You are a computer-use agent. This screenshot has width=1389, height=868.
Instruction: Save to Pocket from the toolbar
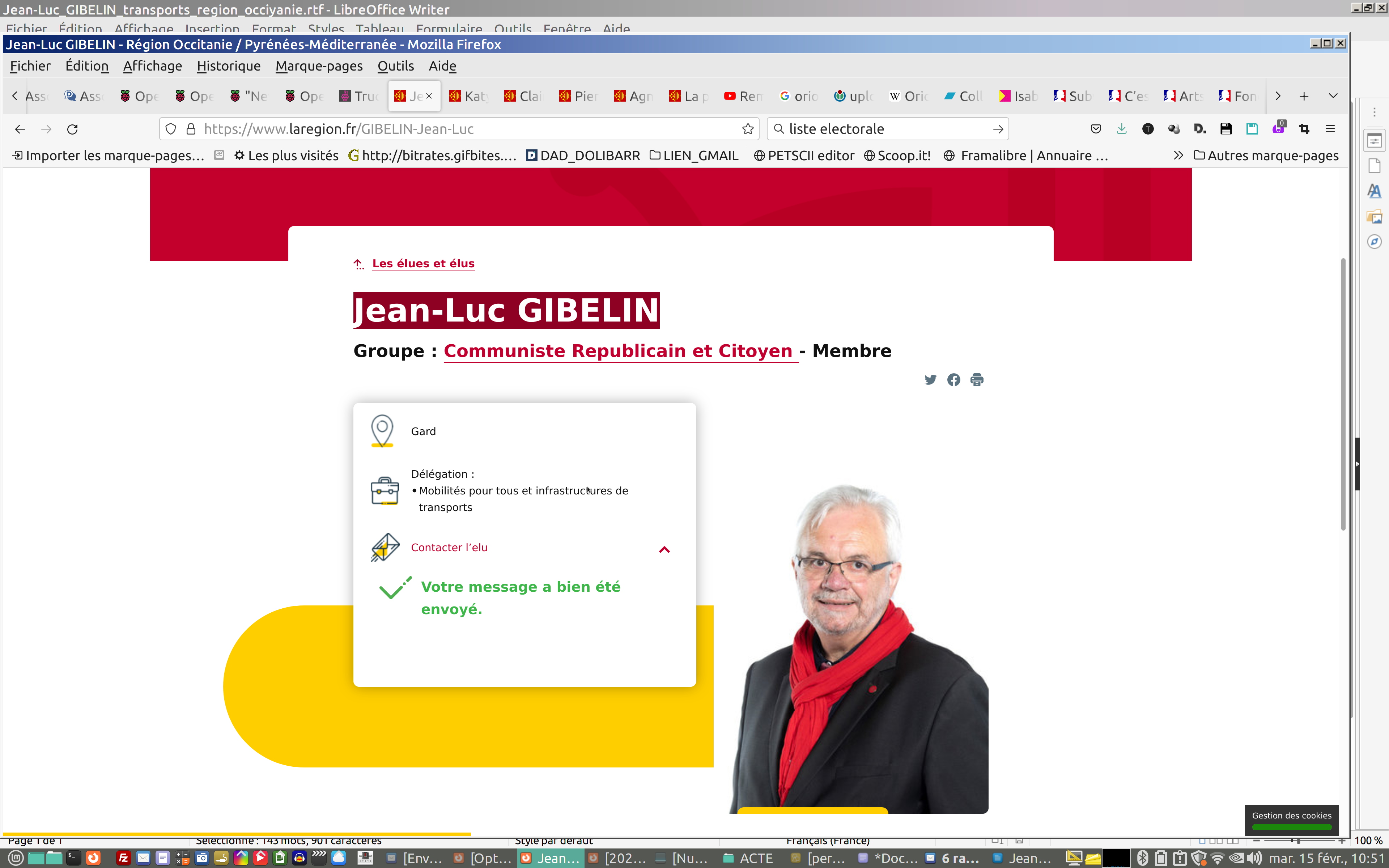(x=1096, y=129)
